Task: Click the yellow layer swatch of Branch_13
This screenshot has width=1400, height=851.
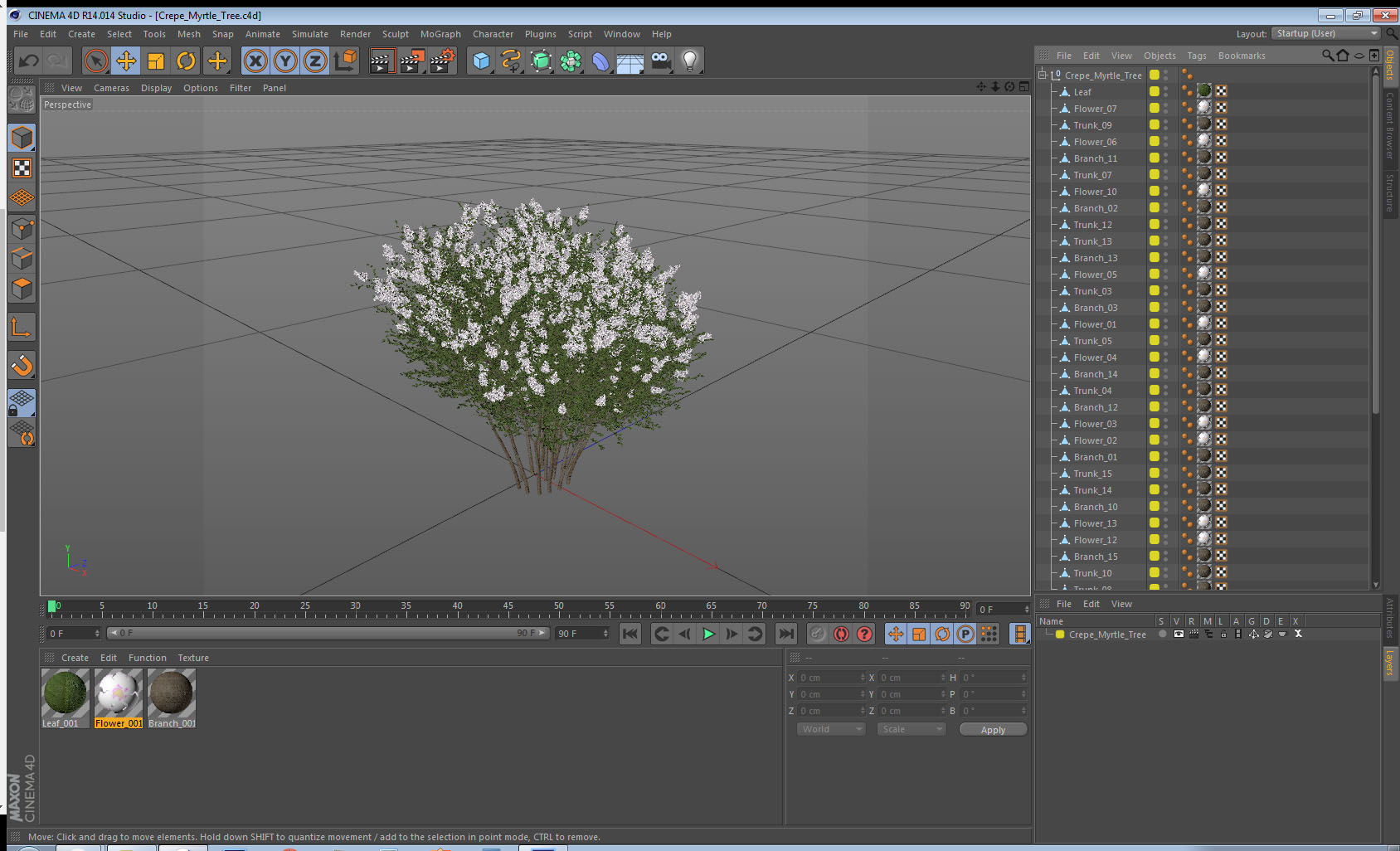Action: click(1154, 257)
